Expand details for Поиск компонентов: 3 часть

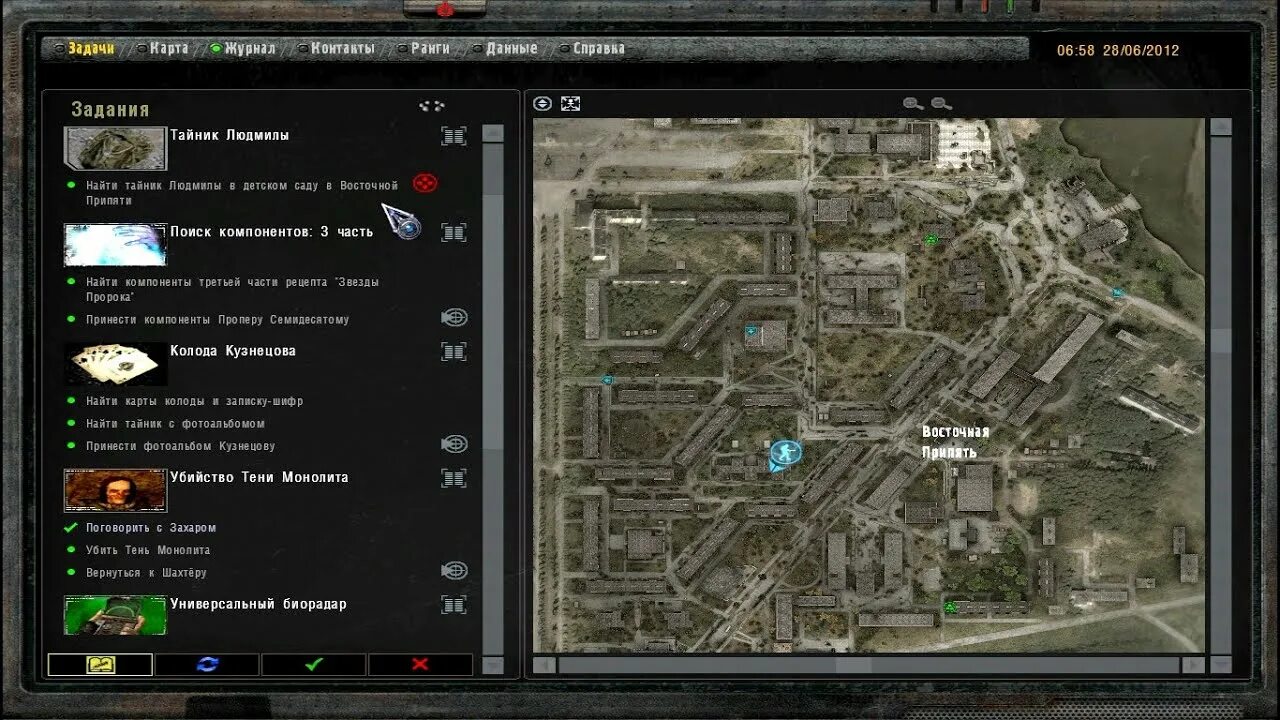click(454, 232)
